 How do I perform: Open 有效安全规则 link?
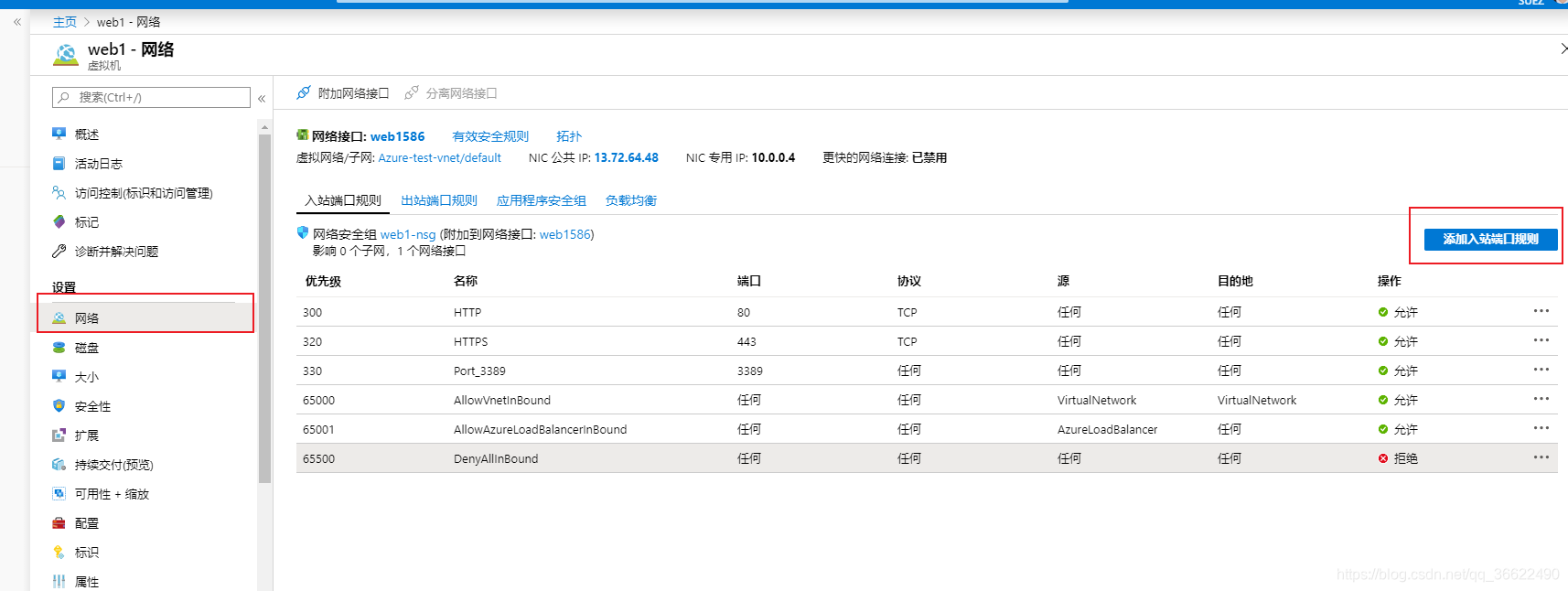pos(490,136)
